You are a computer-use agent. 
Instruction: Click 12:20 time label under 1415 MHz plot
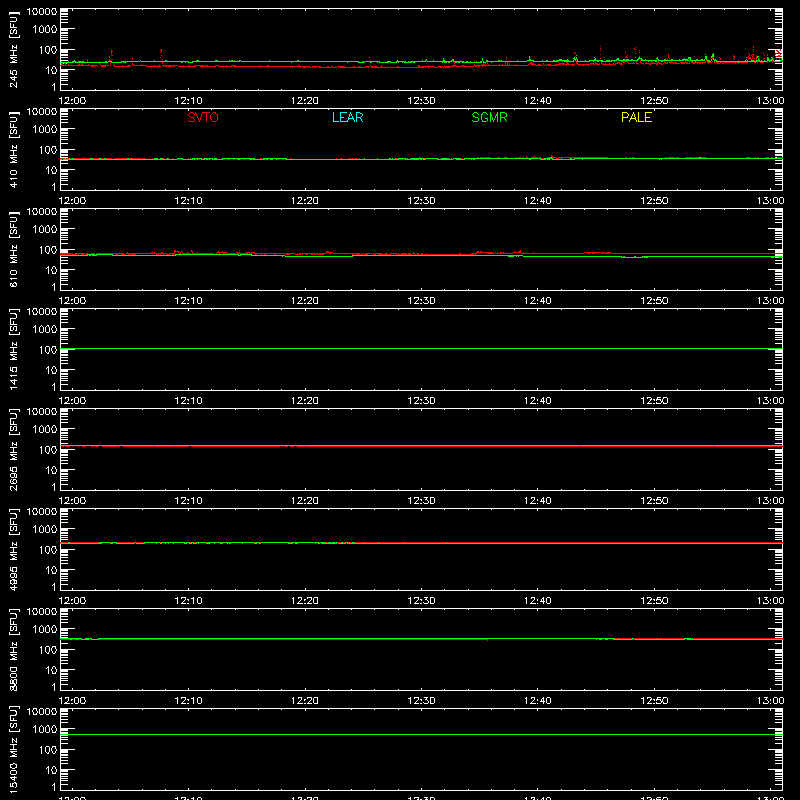tap(305, 401)
